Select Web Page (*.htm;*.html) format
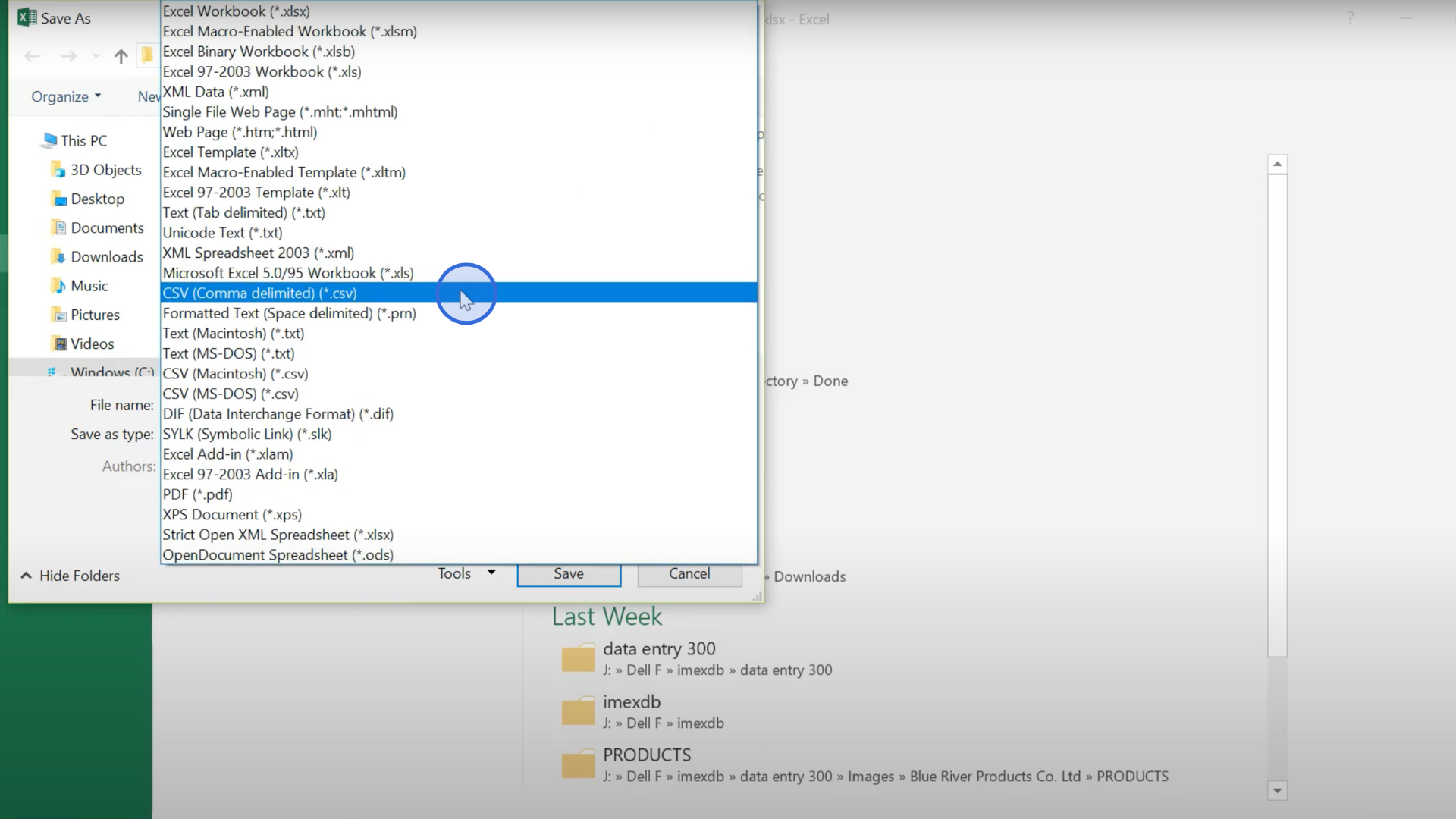Viewport: 1456px width, 819px height. point(459,132)
